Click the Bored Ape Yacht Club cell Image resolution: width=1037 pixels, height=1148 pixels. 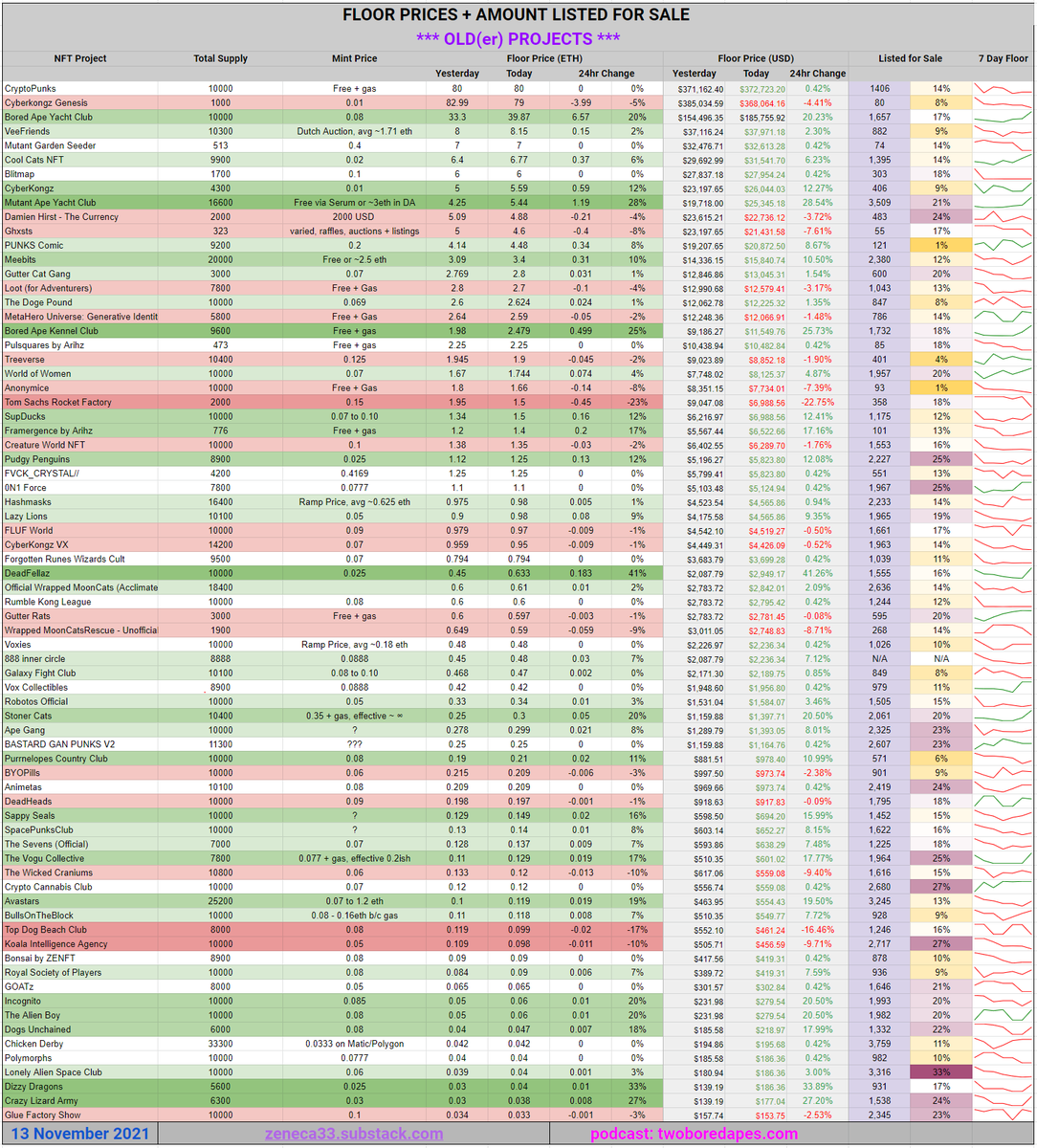click(49, 117)
